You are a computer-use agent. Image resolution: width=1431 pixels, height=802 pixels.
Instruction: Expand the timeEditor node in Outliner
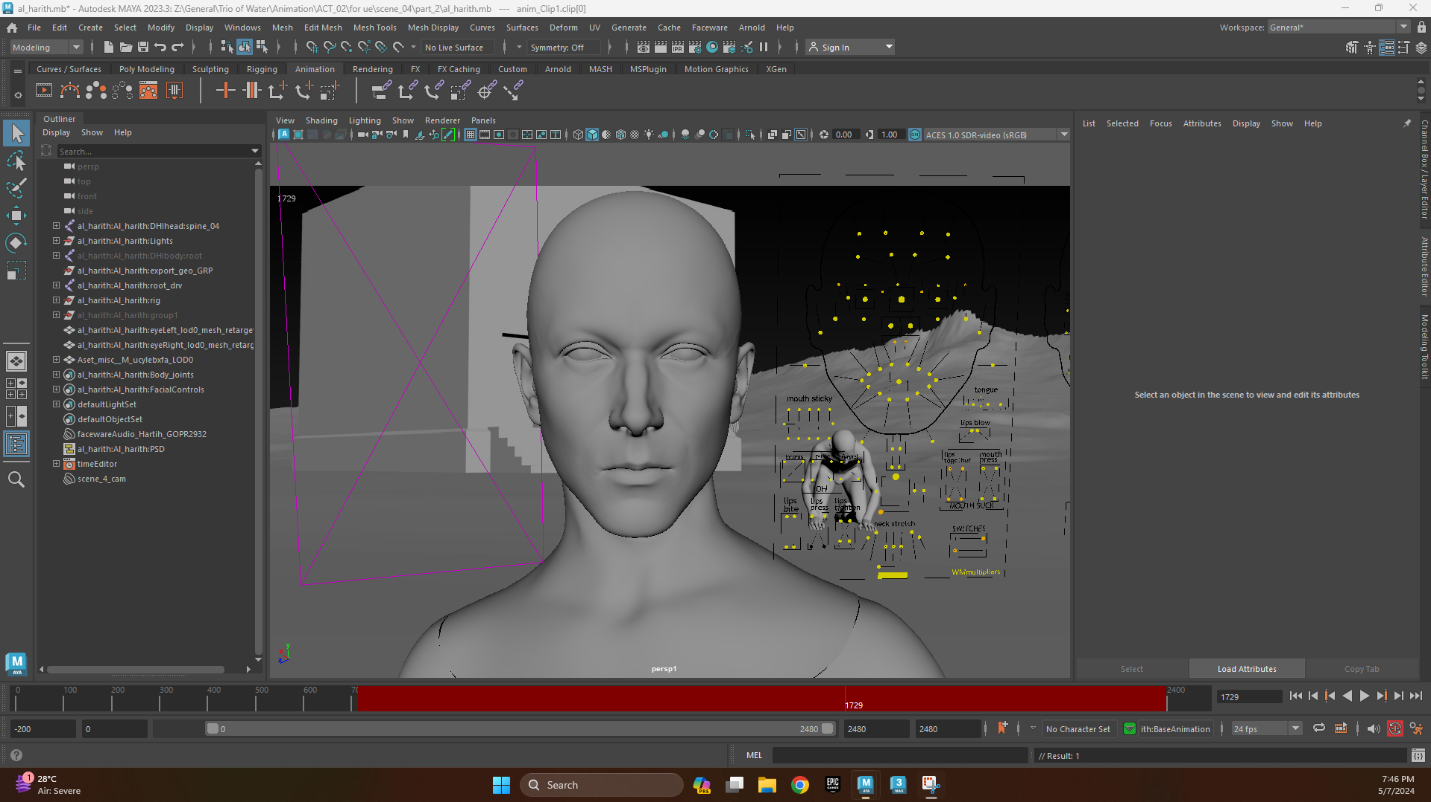(57, 464)
